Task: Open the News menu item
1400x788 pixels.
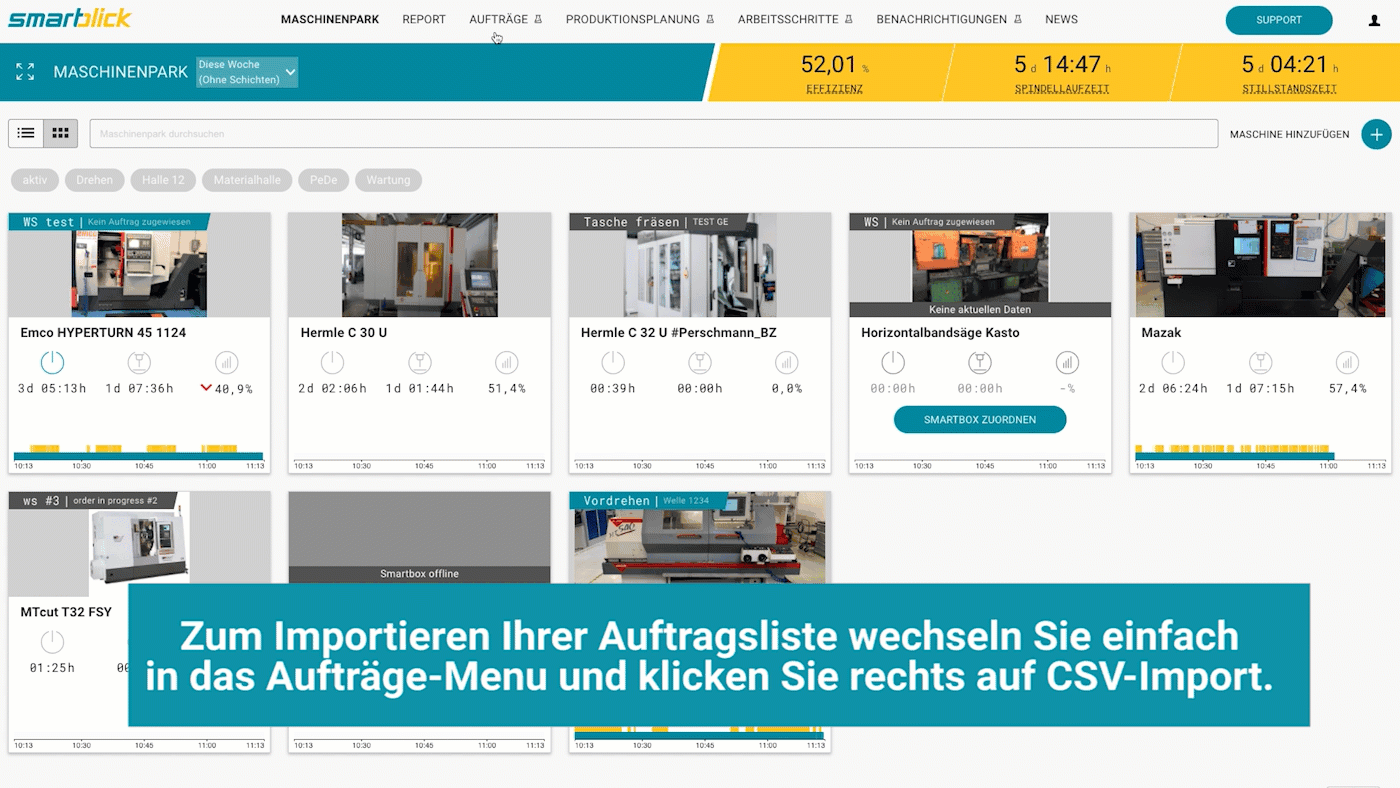Action: pos(1061,19)
